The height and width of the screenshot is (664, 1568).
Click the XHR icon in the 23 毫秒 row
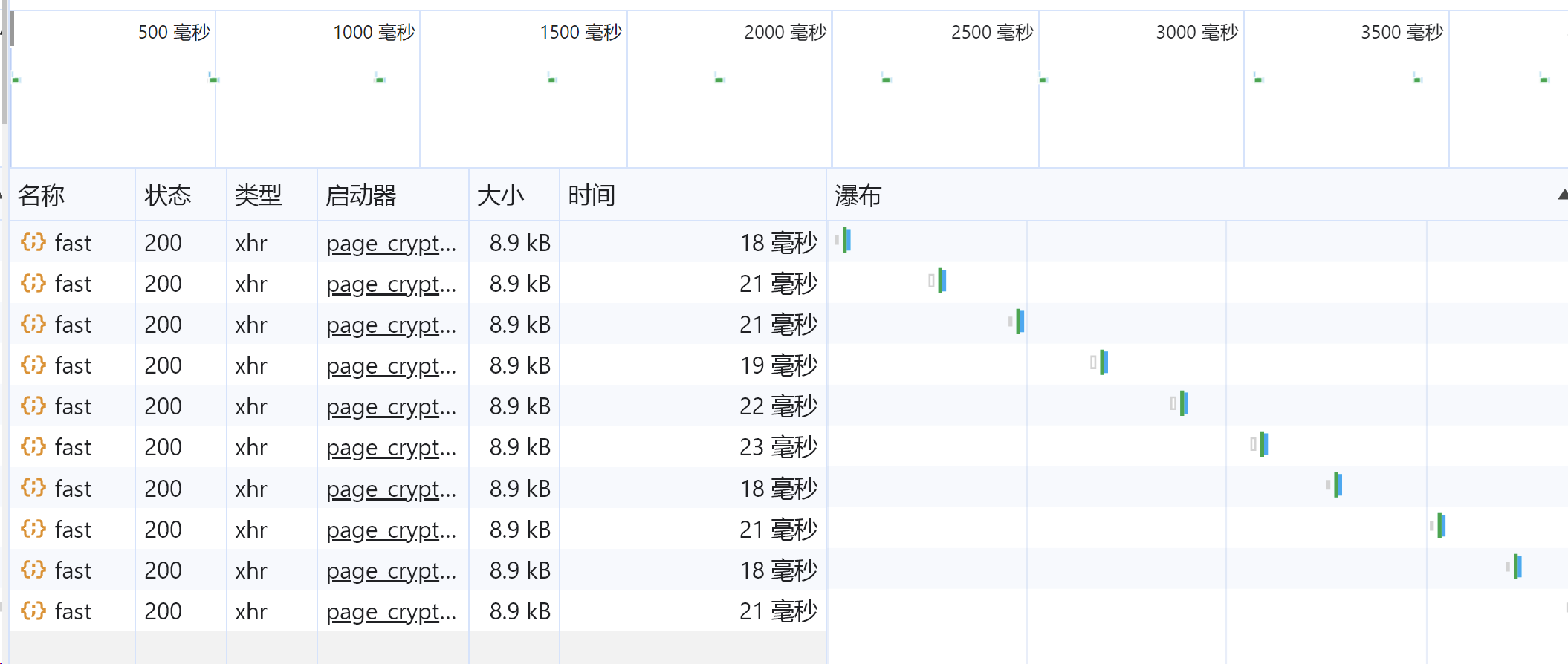(x=33, y=446)
